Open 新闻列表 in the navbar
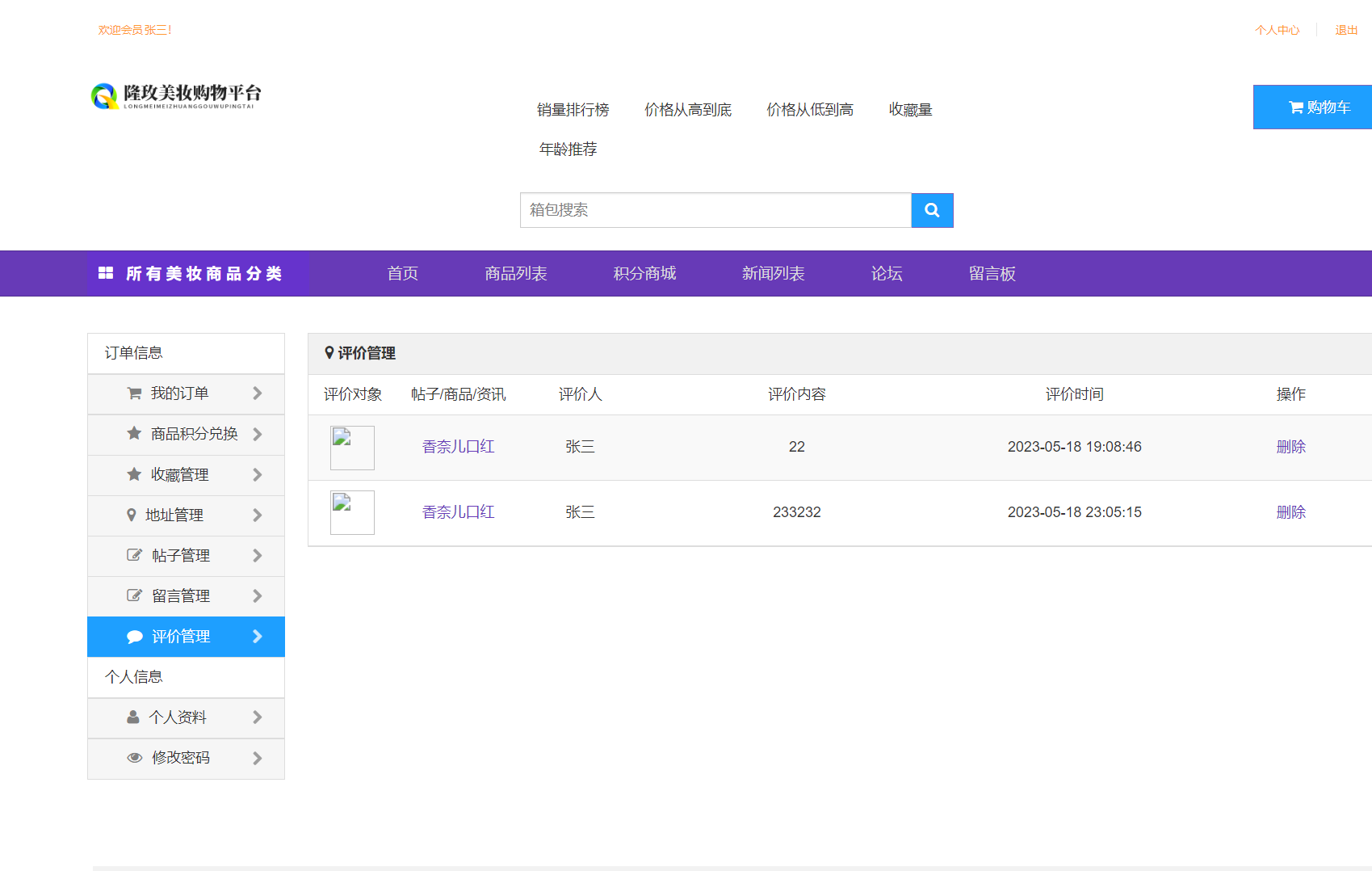Viewport: 1372px width, 871px height. point(774,273)
